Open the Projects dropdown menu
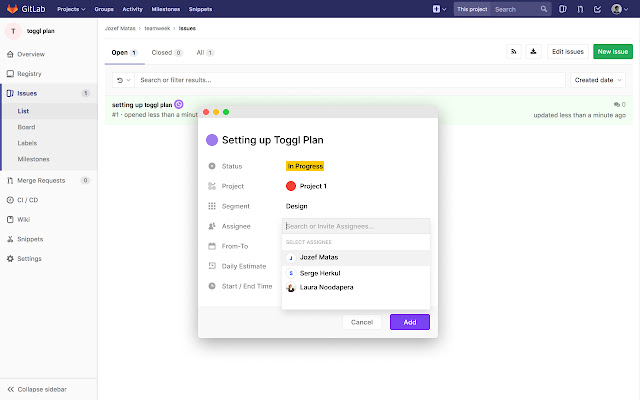This screenshot has height=400, width=640. 71,9
